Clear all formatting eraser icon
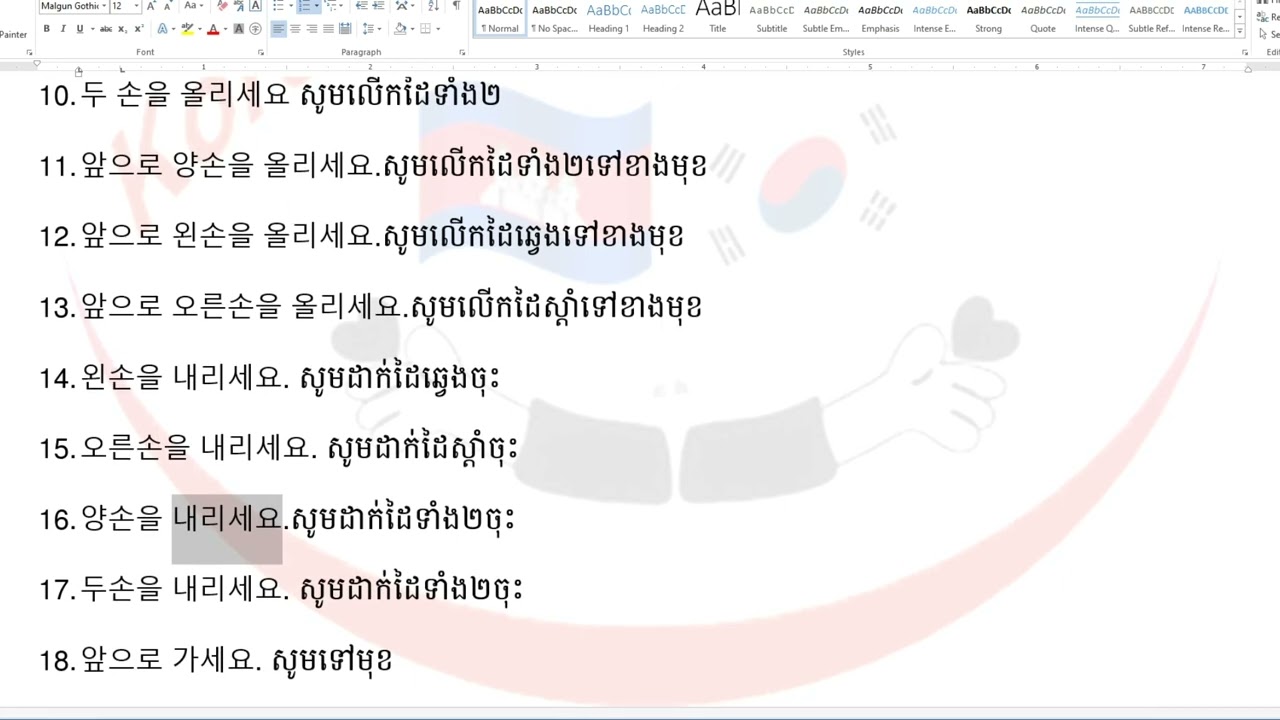This screenshot has width=1280, height=720. (x=222, y=6)
